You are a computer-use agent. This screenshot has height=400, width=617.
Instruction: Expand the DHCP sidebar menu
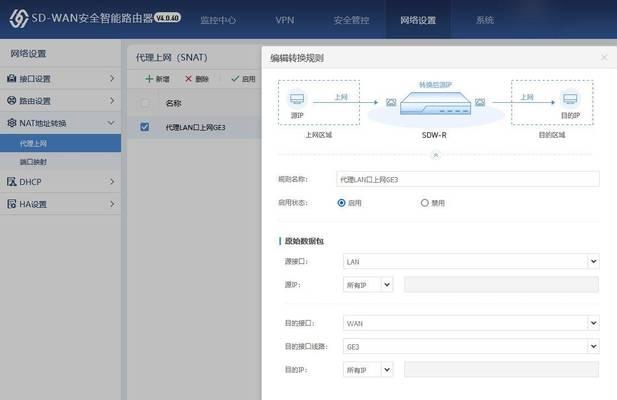coord(60,182)
